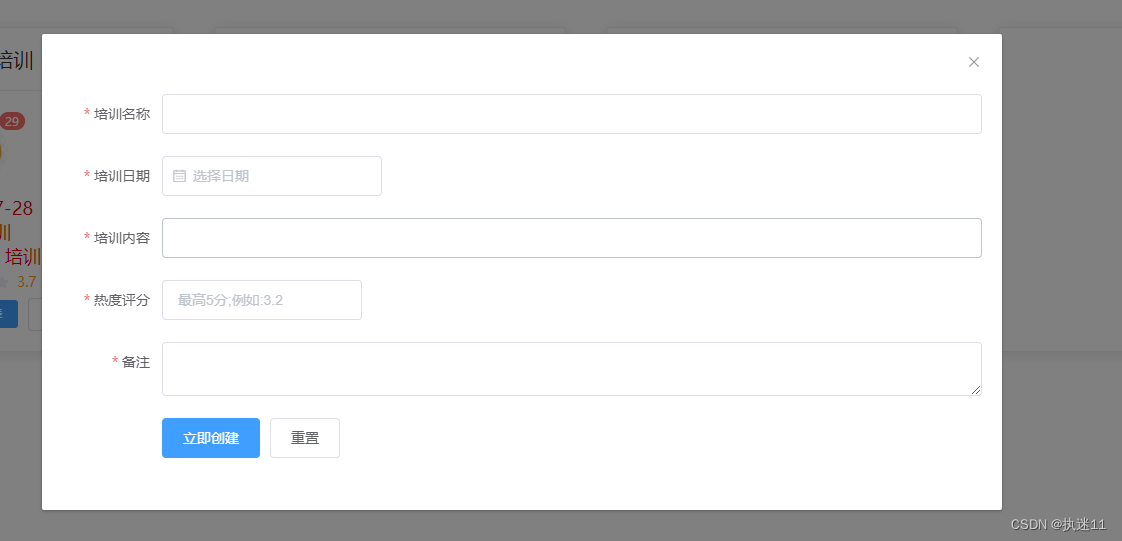
Task: Click the red 29 badge behind the dialog
Action: click(11, 121)
